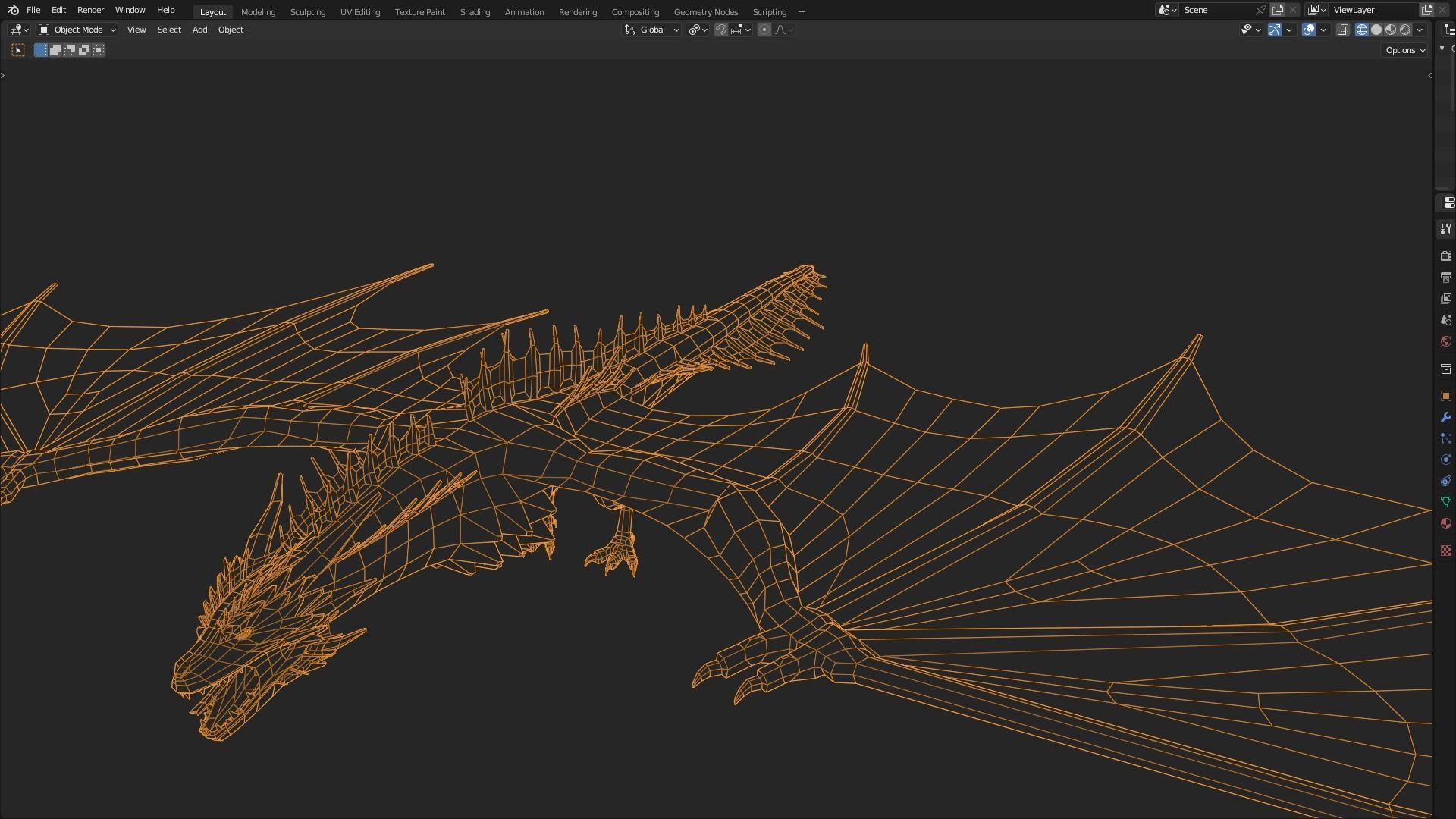The image size is (1456, 819).
Task: Choose Subtract selection mode icon
Action: (70, 50)
